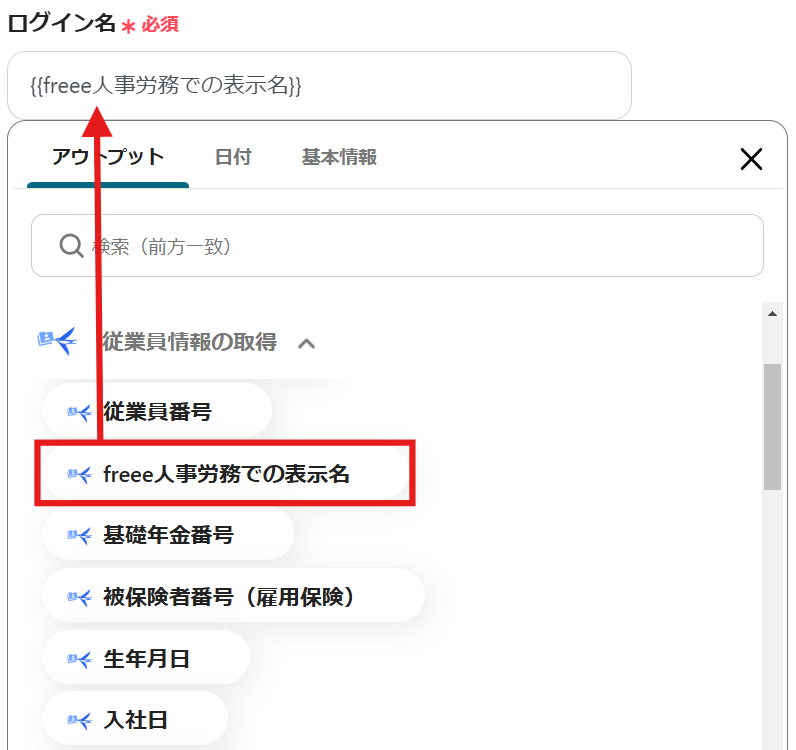Select the 基礎年金番号 output chip
The image size is (796, 750).
coord(168,535)
